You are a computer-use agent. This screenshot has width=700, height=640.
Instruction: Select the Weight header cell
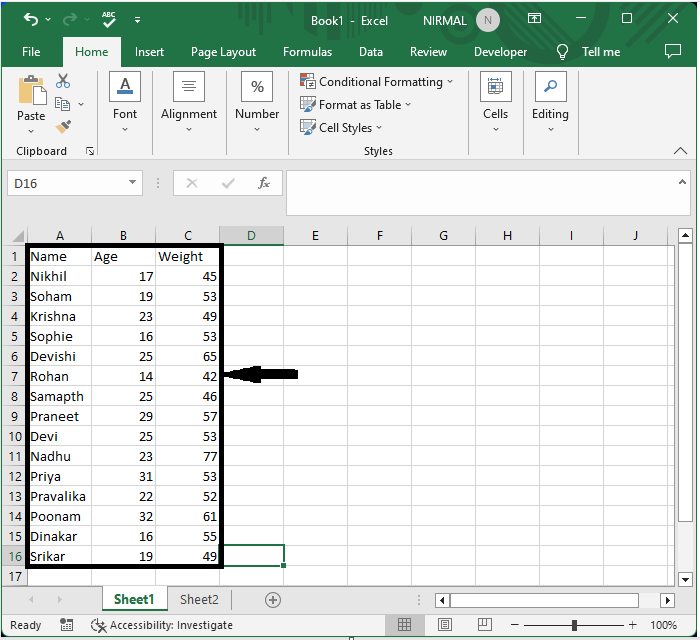(x=188, y=257)
